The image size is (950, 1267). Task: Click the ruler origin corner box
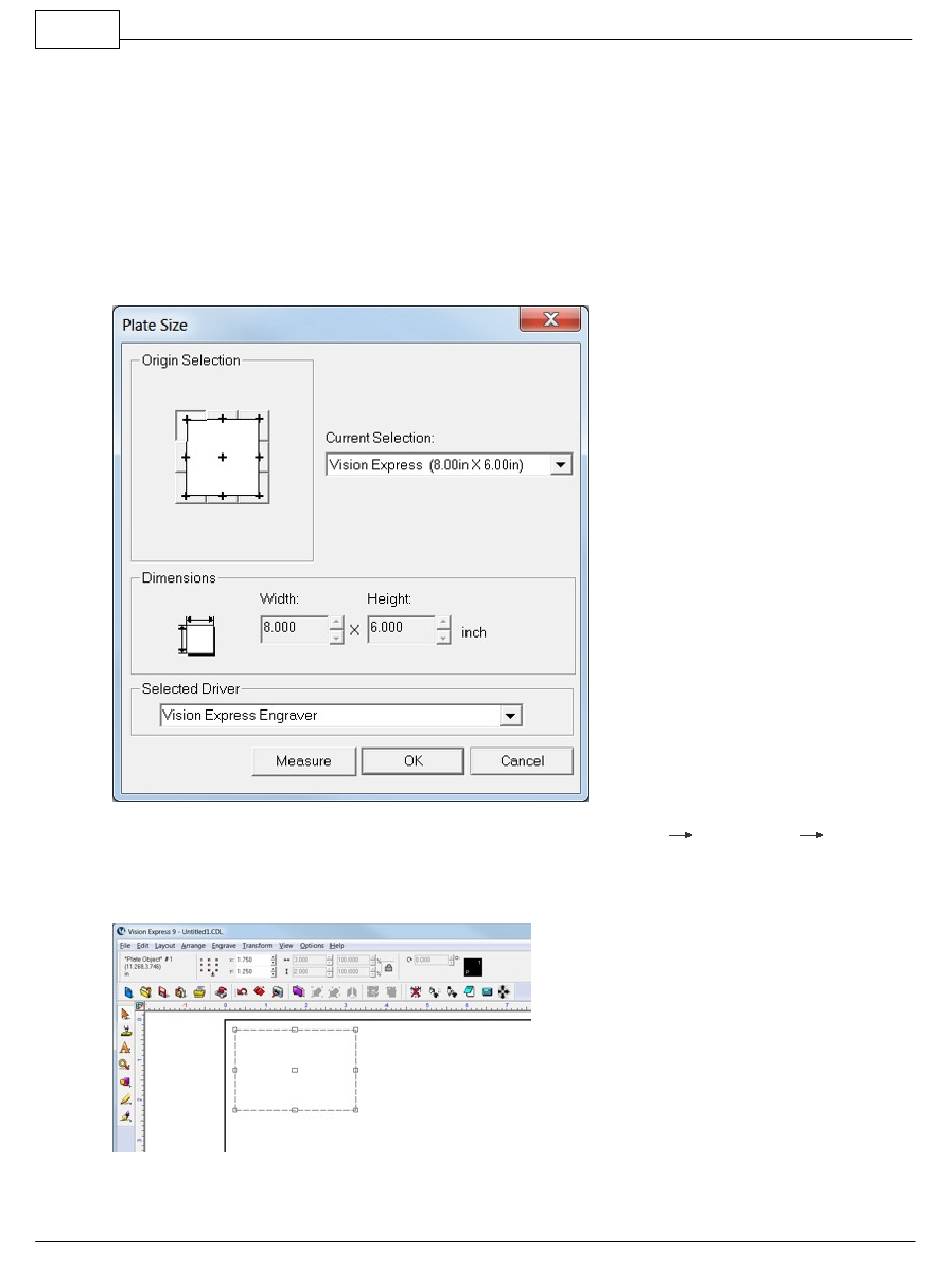pos(139,1005)
